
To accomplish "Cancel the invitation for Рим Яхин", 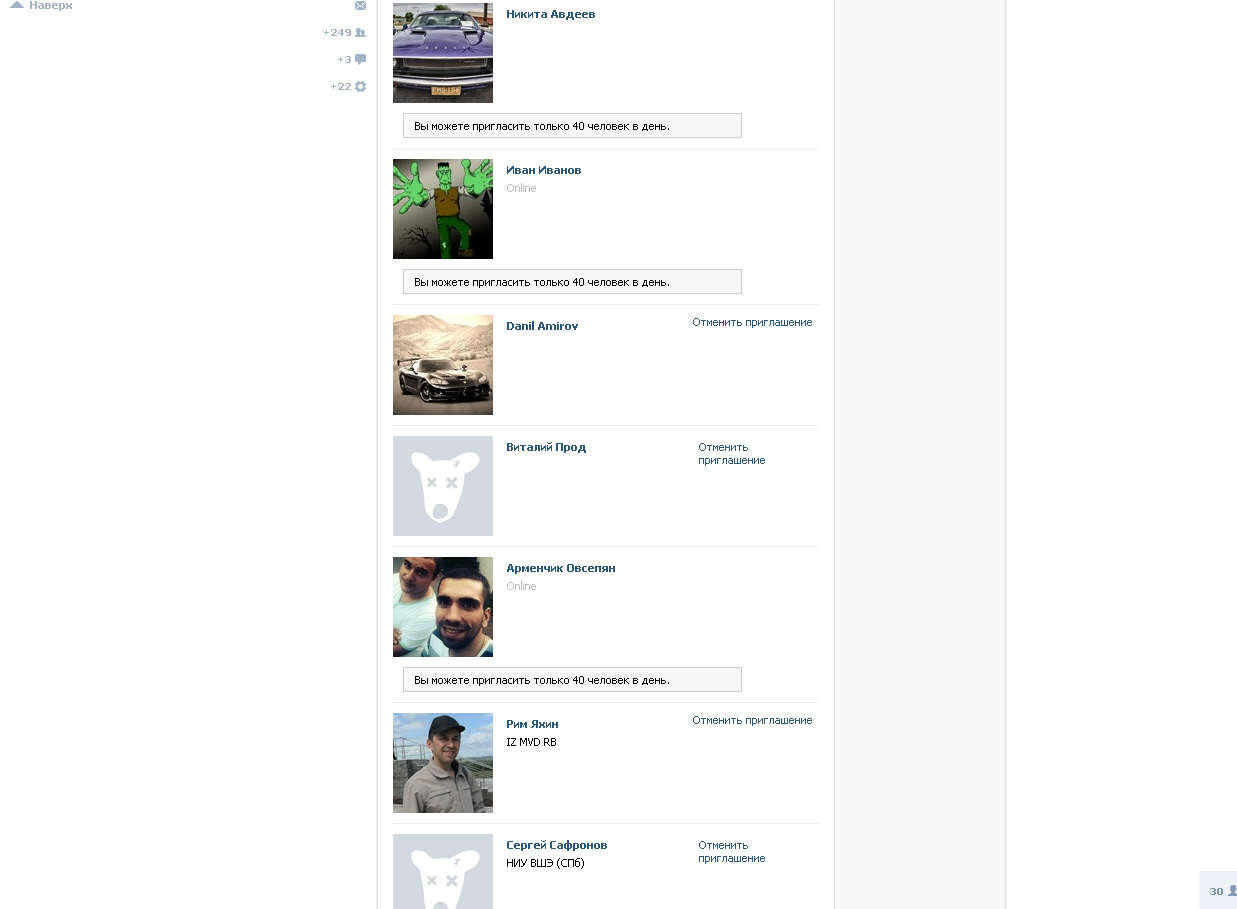I will click(752, 721).
